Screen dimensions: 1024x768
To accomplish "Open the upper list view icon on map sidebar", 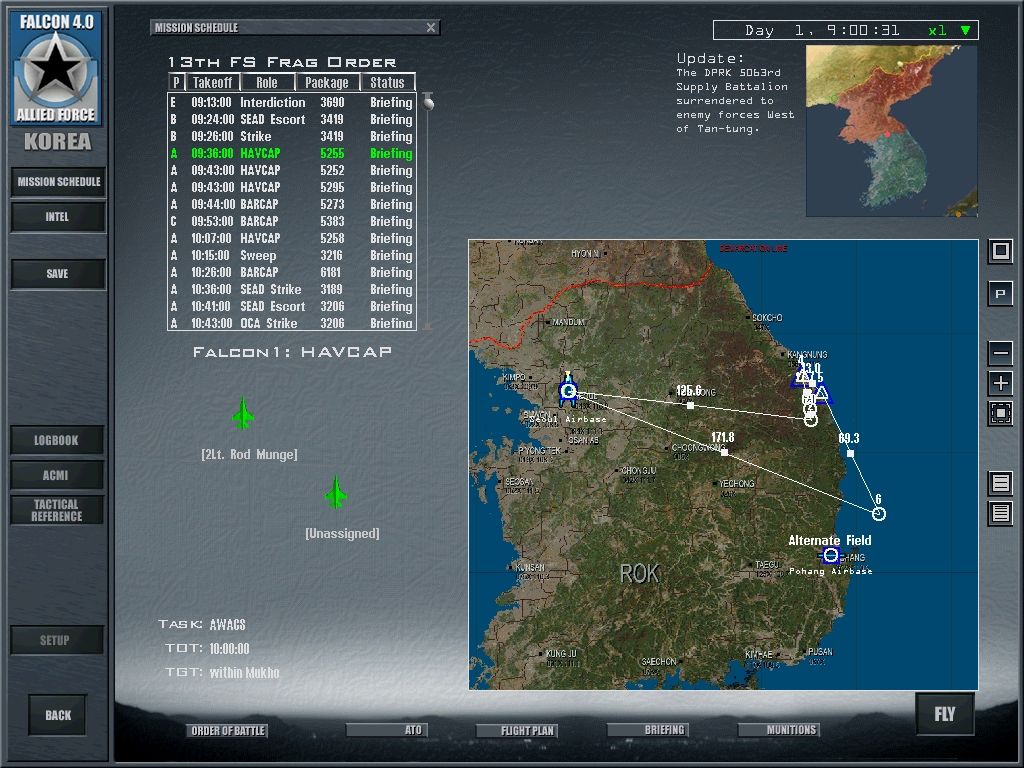I will (1000, 482).
